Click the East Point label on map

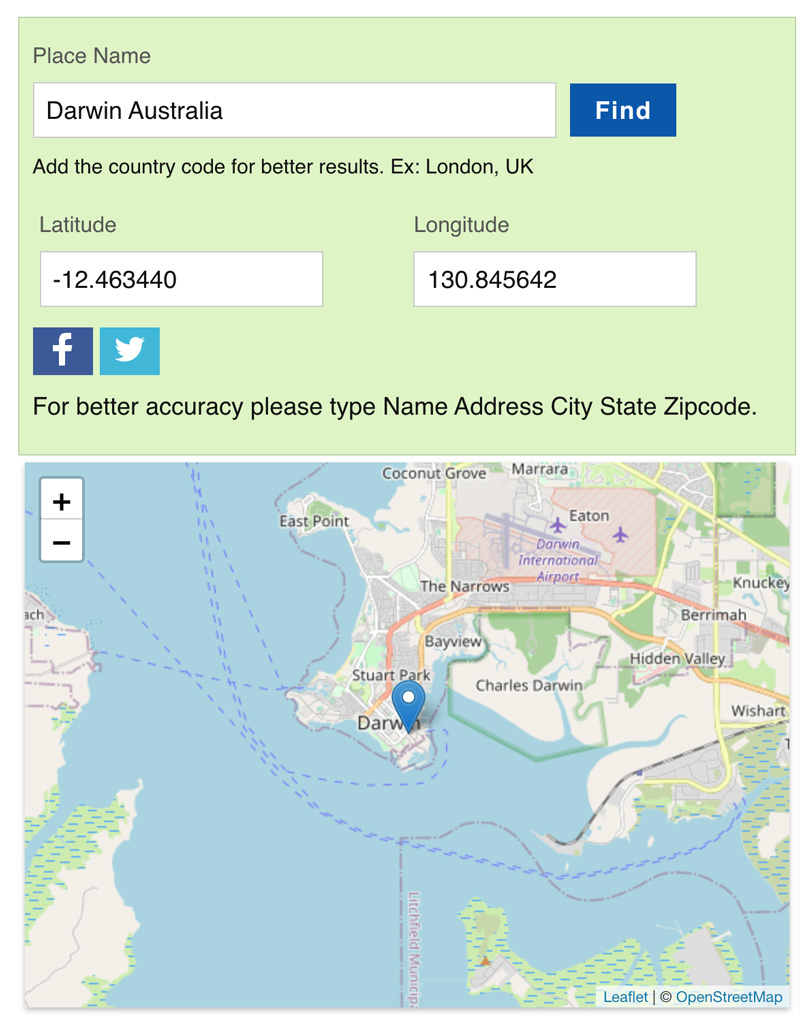pos(314,521)
